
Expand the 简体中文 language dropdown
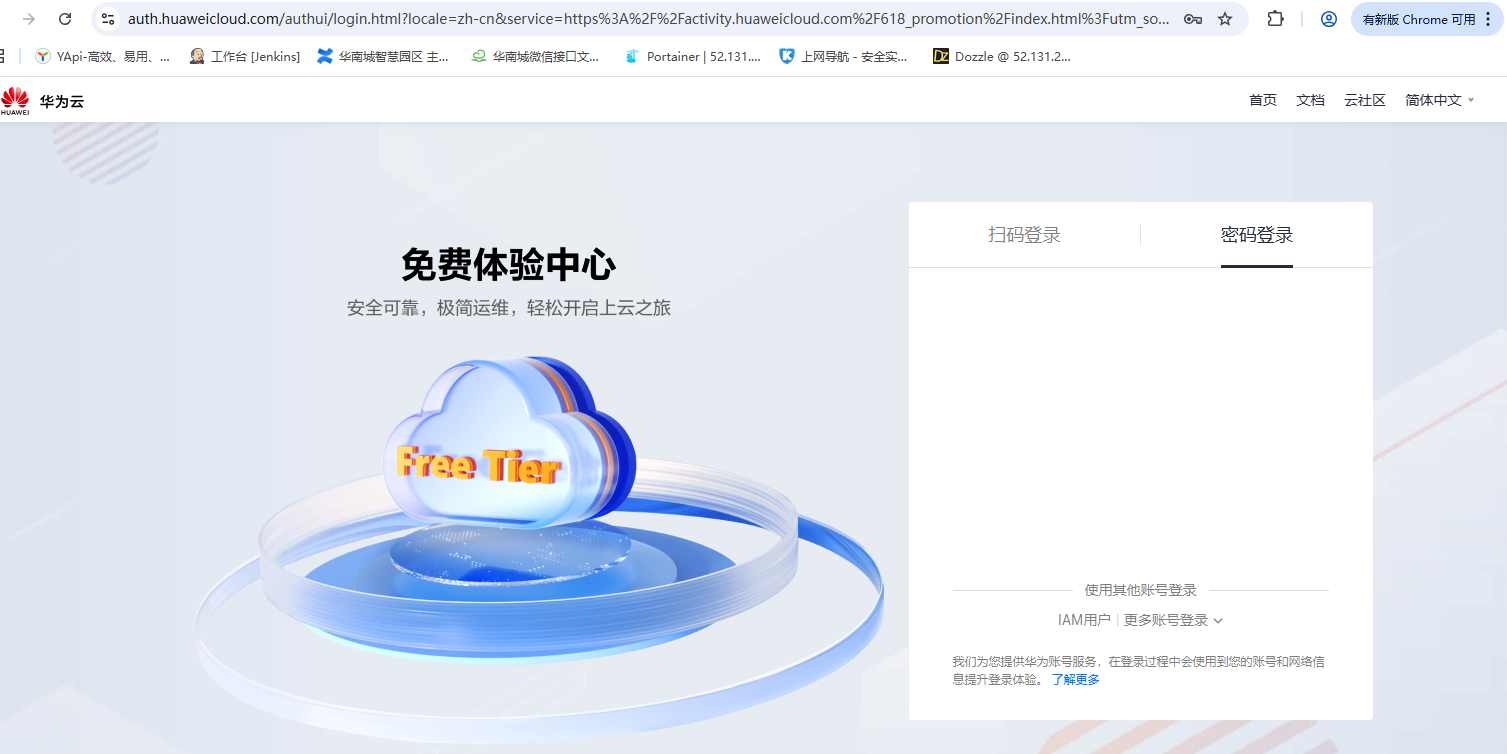[x=1440, y=100]
